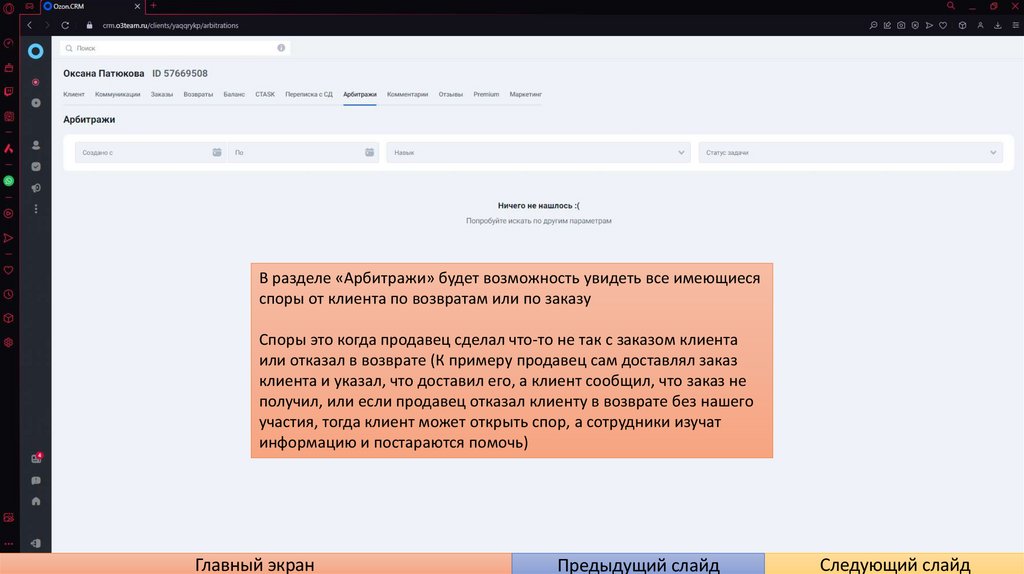Open the chat bubble icon in CRM sidebar
The height and width of the screenshot is (574, 1024).
(x=36, y=481)
